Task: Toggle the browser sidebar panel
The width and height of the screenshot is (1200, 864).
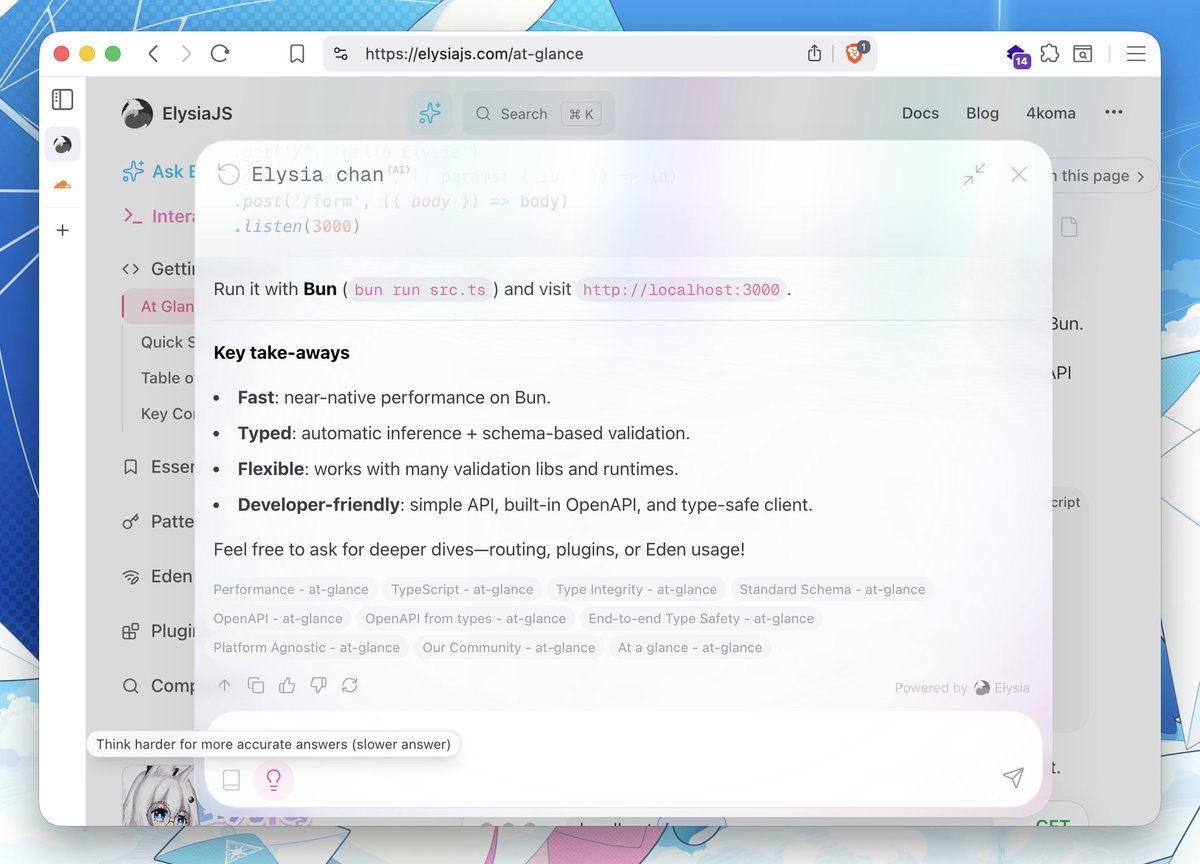Action: [x=62, y=99]
